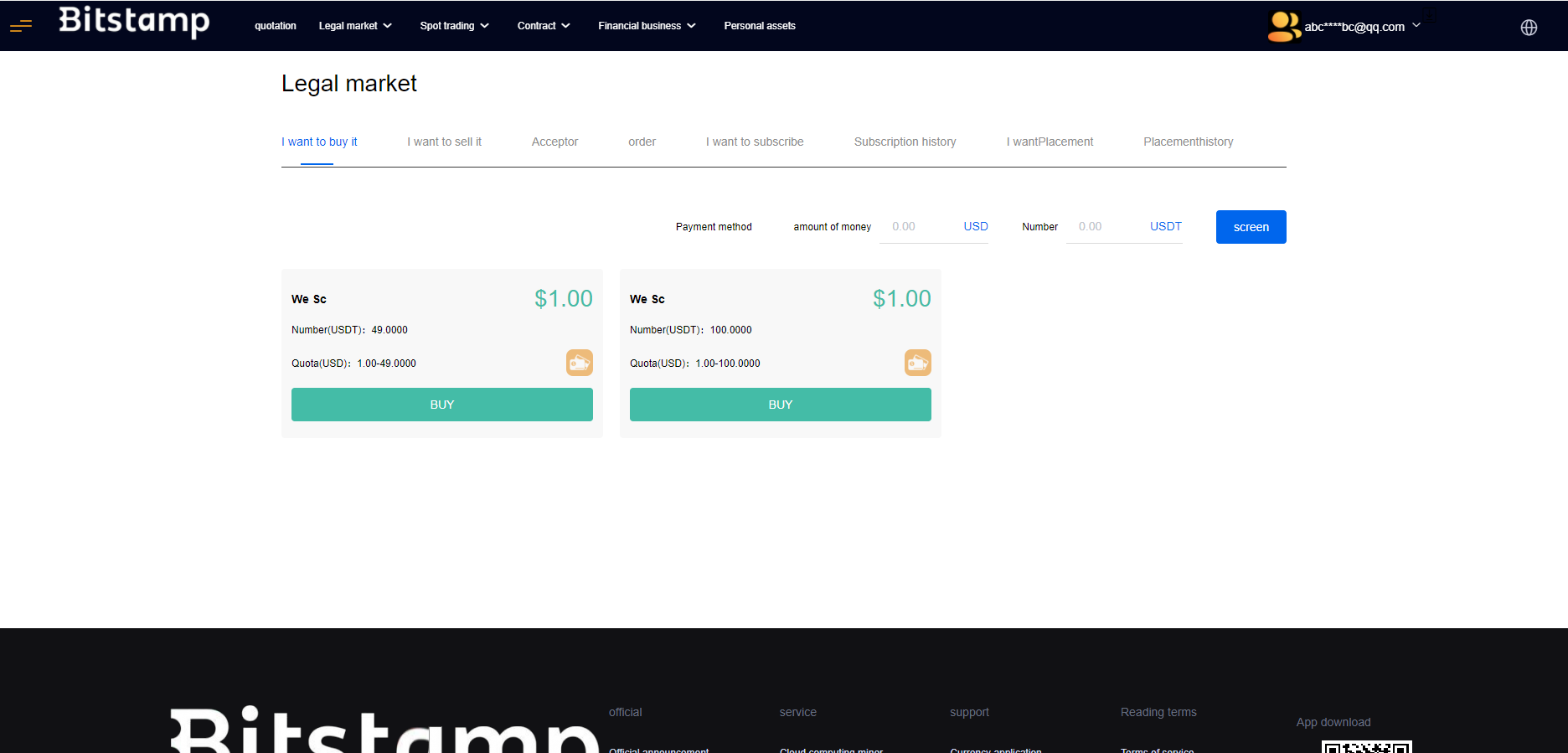
Task: Open the account email dropdown
Action: [1361, 27]
